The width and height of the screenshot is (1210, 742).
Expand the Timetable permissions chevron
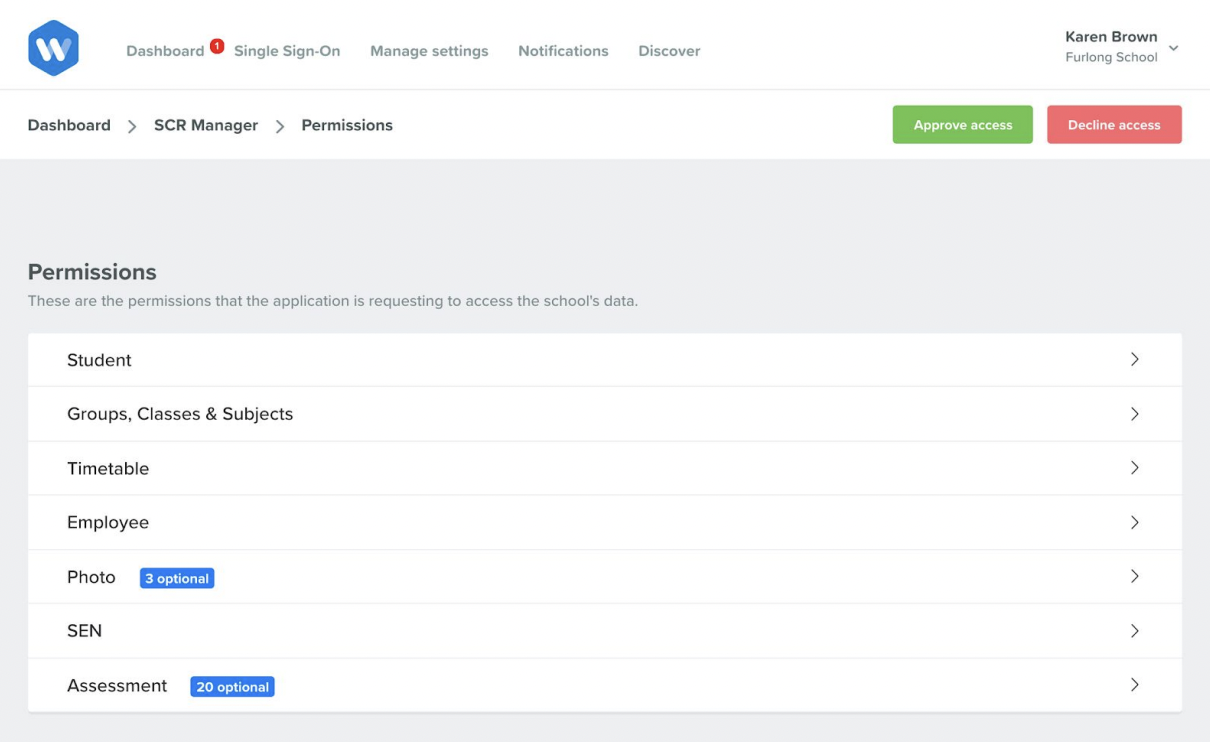[x=1134, y=468]
